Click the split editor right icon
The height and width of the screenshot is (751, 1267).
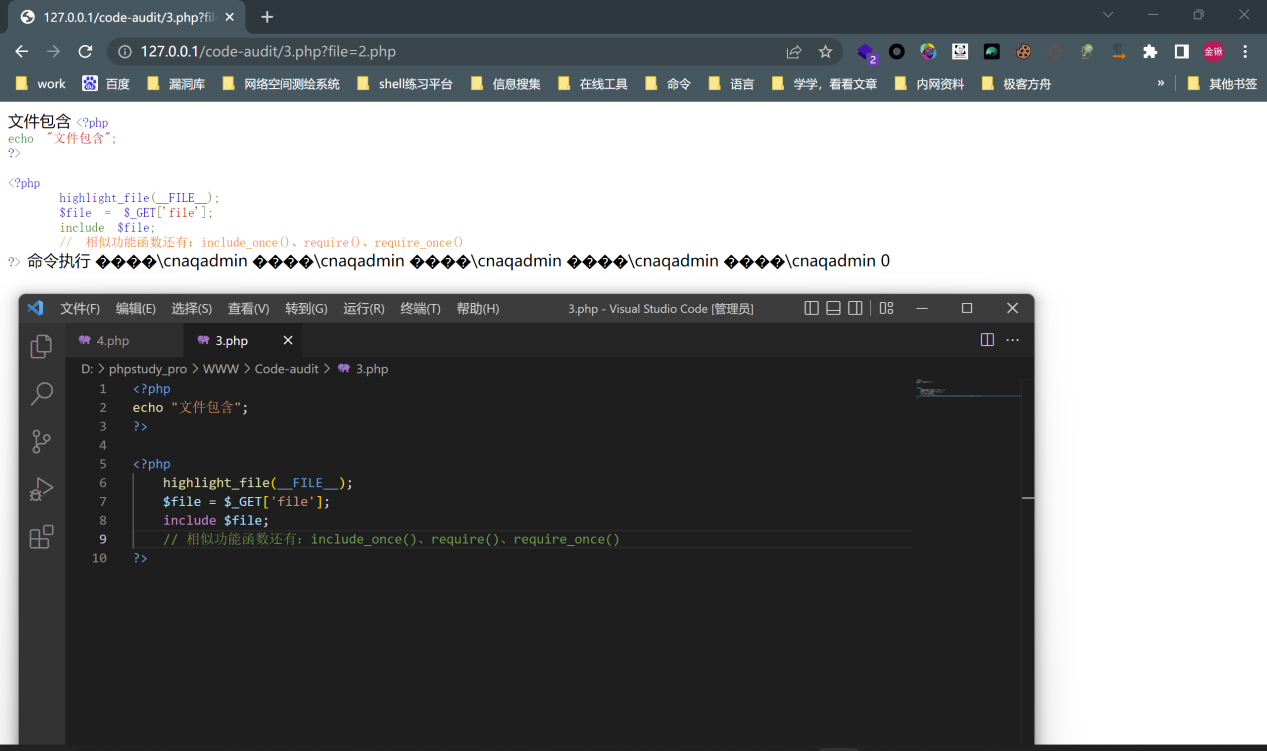point(987,340)
